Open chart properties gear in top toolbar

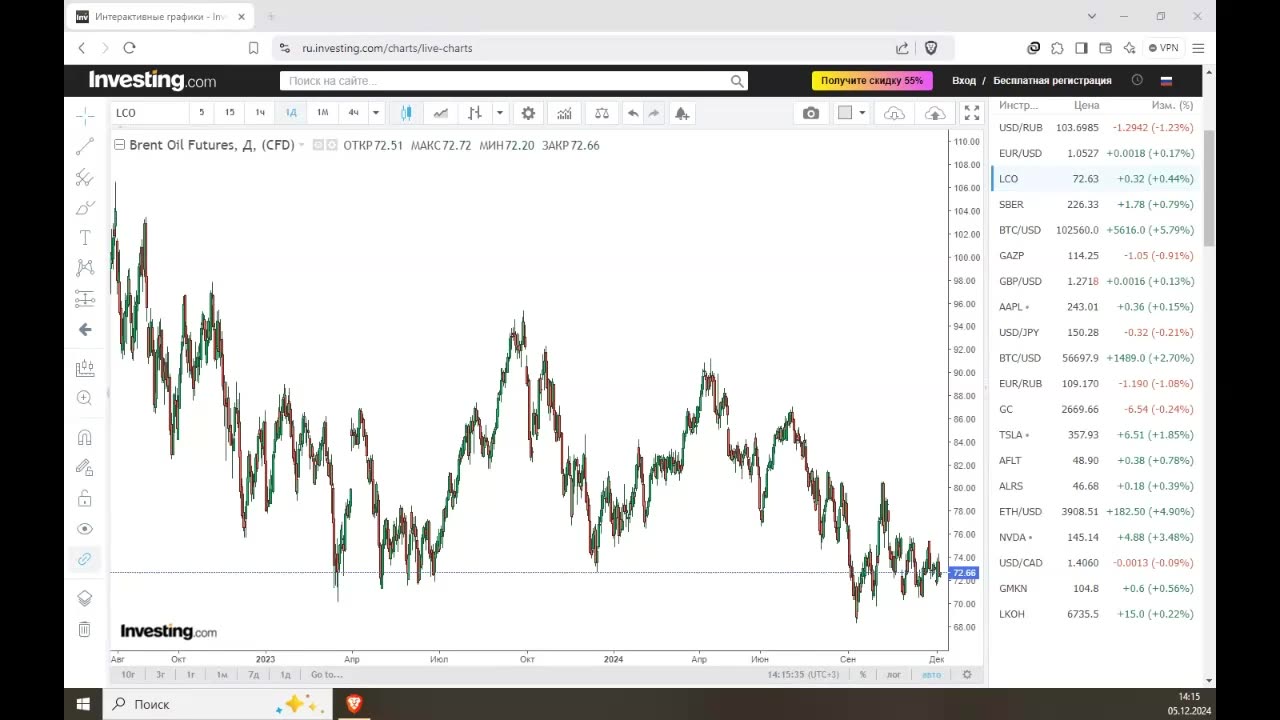[x=528, y=113]
